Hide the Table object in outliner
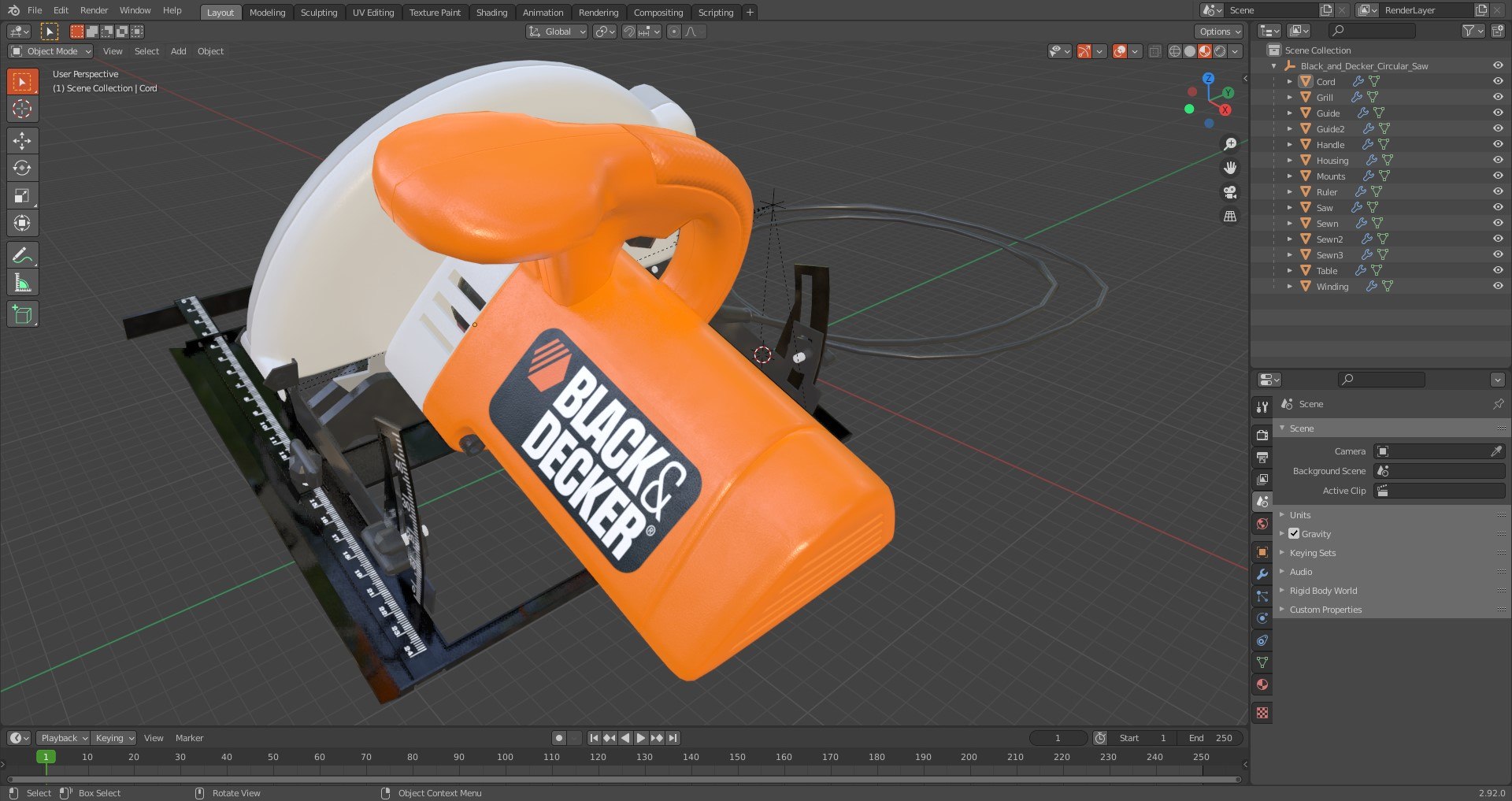The width and height of the screenshot is (1512, 801). (1498, 270)
